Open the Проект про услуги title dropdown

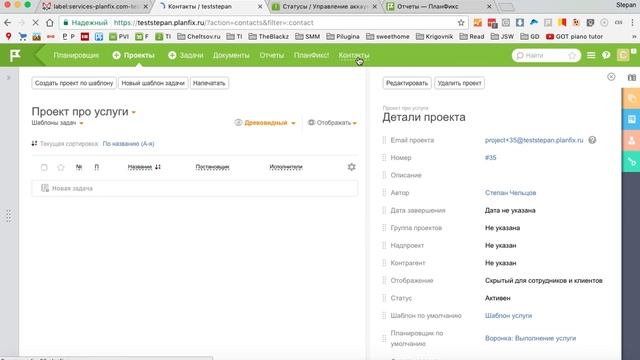[133, 112]
